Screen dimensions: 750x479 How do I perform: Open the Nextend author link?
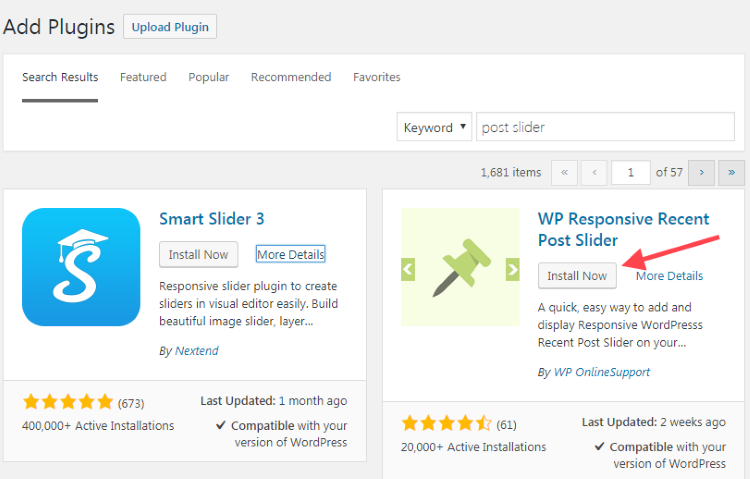(197, 351)
